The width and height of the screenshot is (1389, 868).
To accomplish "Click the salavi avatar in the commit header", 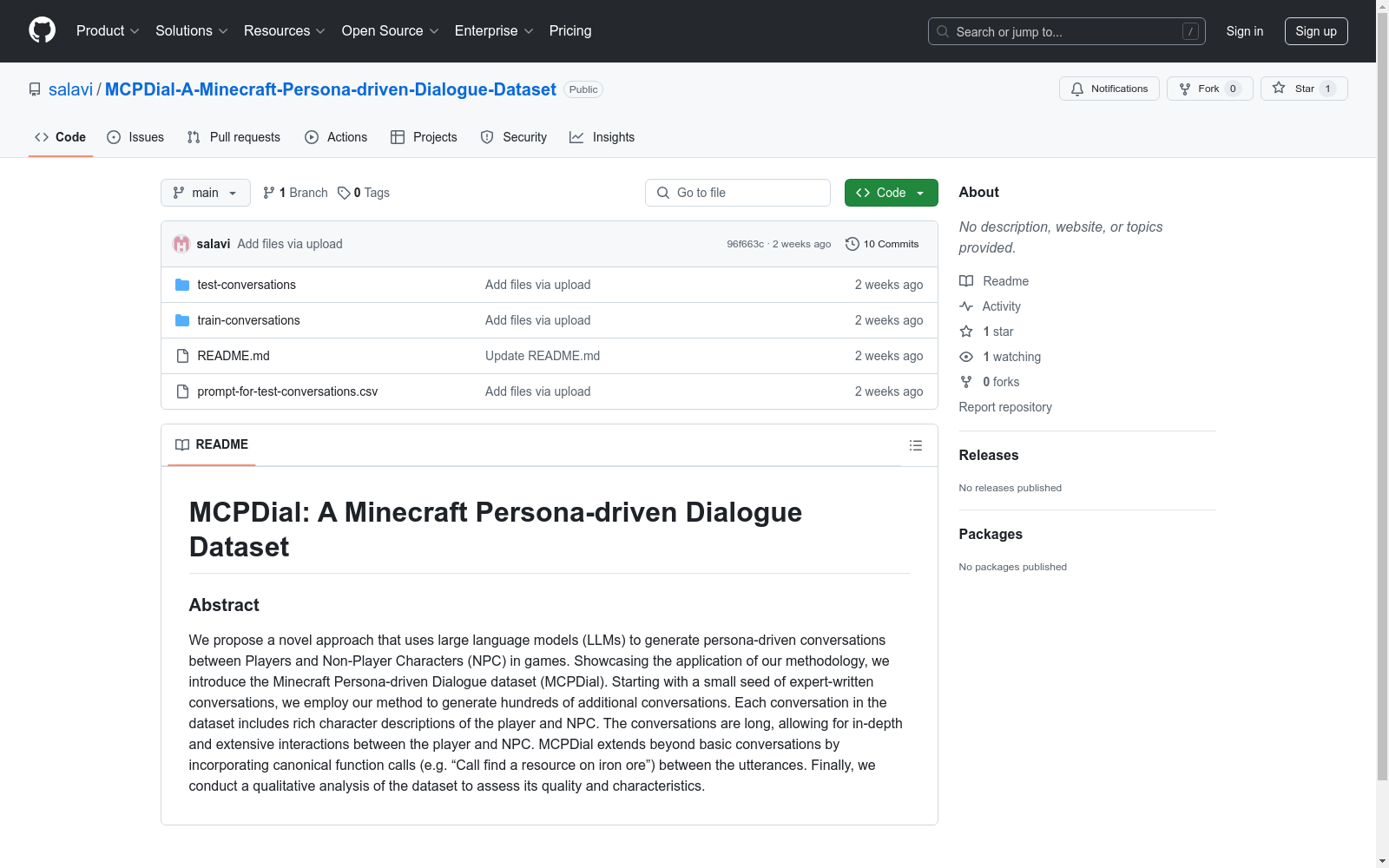I will [x=181, y=244].
